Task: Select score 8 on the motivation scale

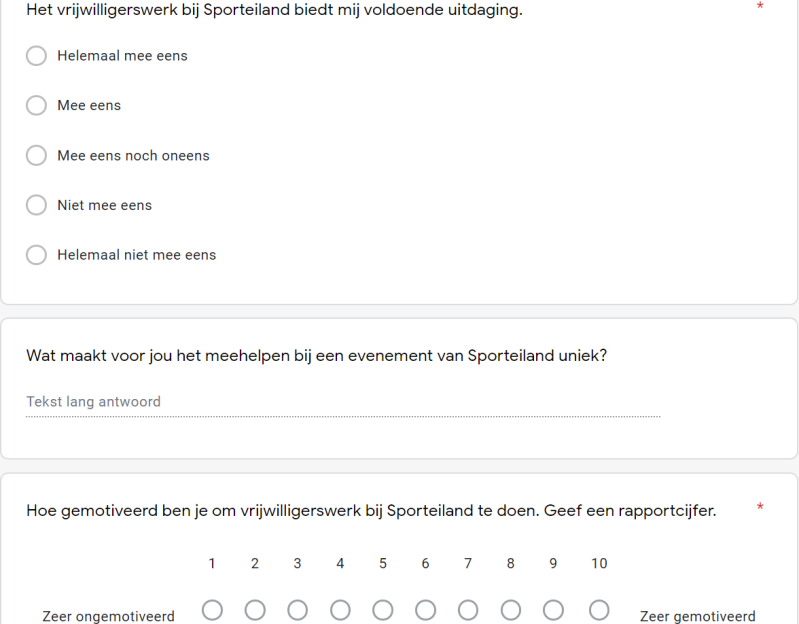Action: pyautogui.click(x=511, y=610)
